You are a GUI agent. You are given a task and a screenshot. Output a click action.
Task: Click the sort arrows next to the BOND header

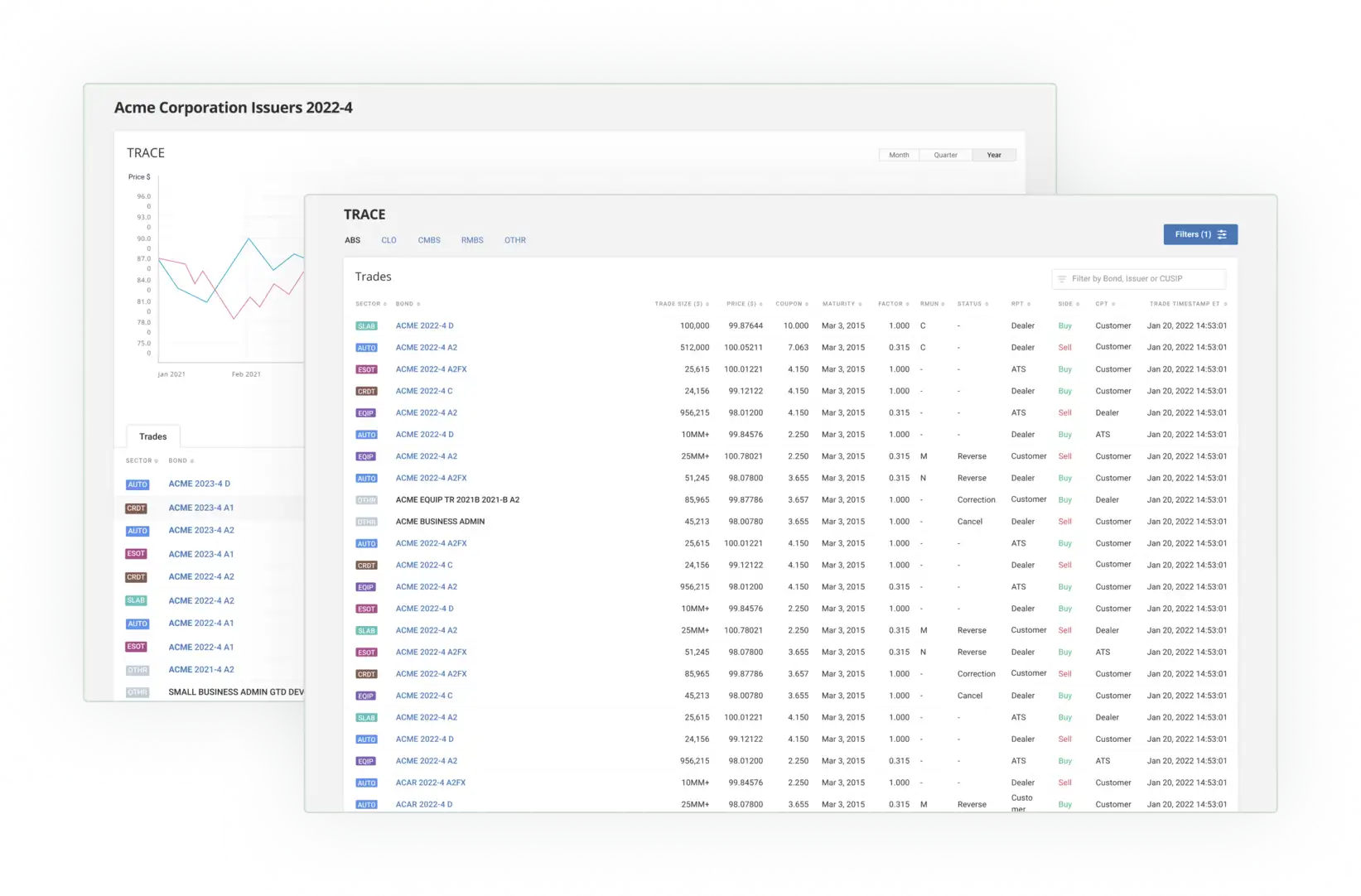click(418, 304)
